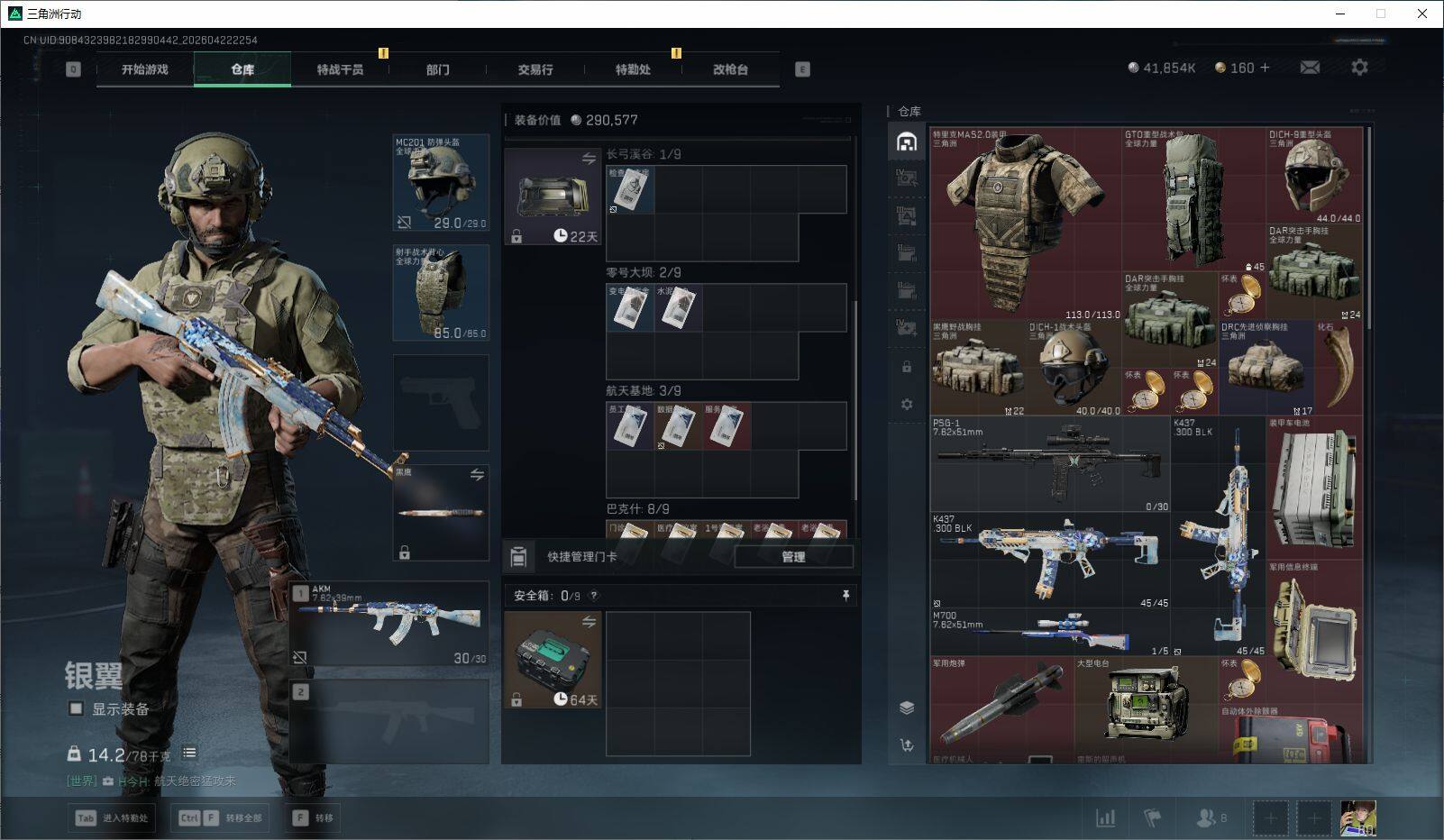Screen dimensions: 1444x840
Task: Open the safe box help question mark
Action: pyautogui.click(x=593, y=596)
